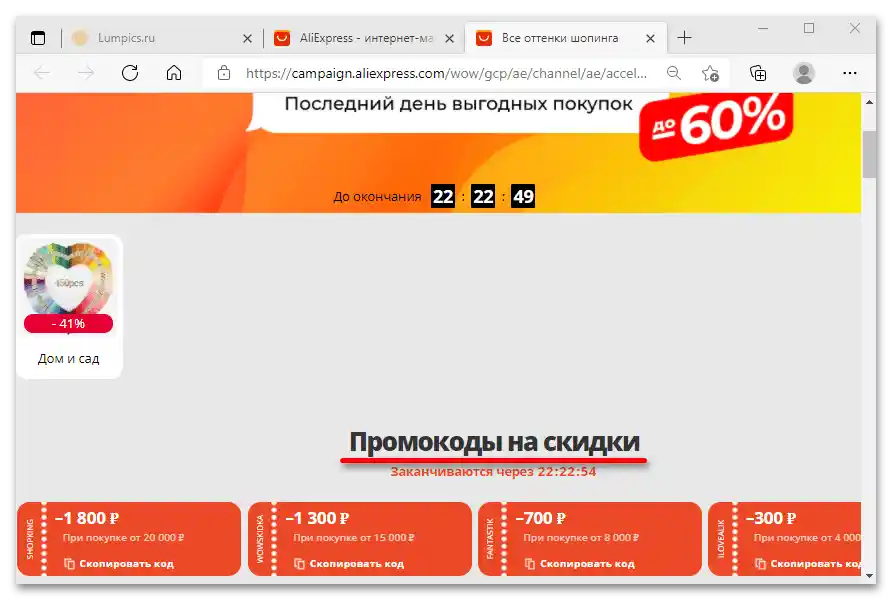Open the tab actions menu icon
Screen dimensions: 892x600
[38, 38]
